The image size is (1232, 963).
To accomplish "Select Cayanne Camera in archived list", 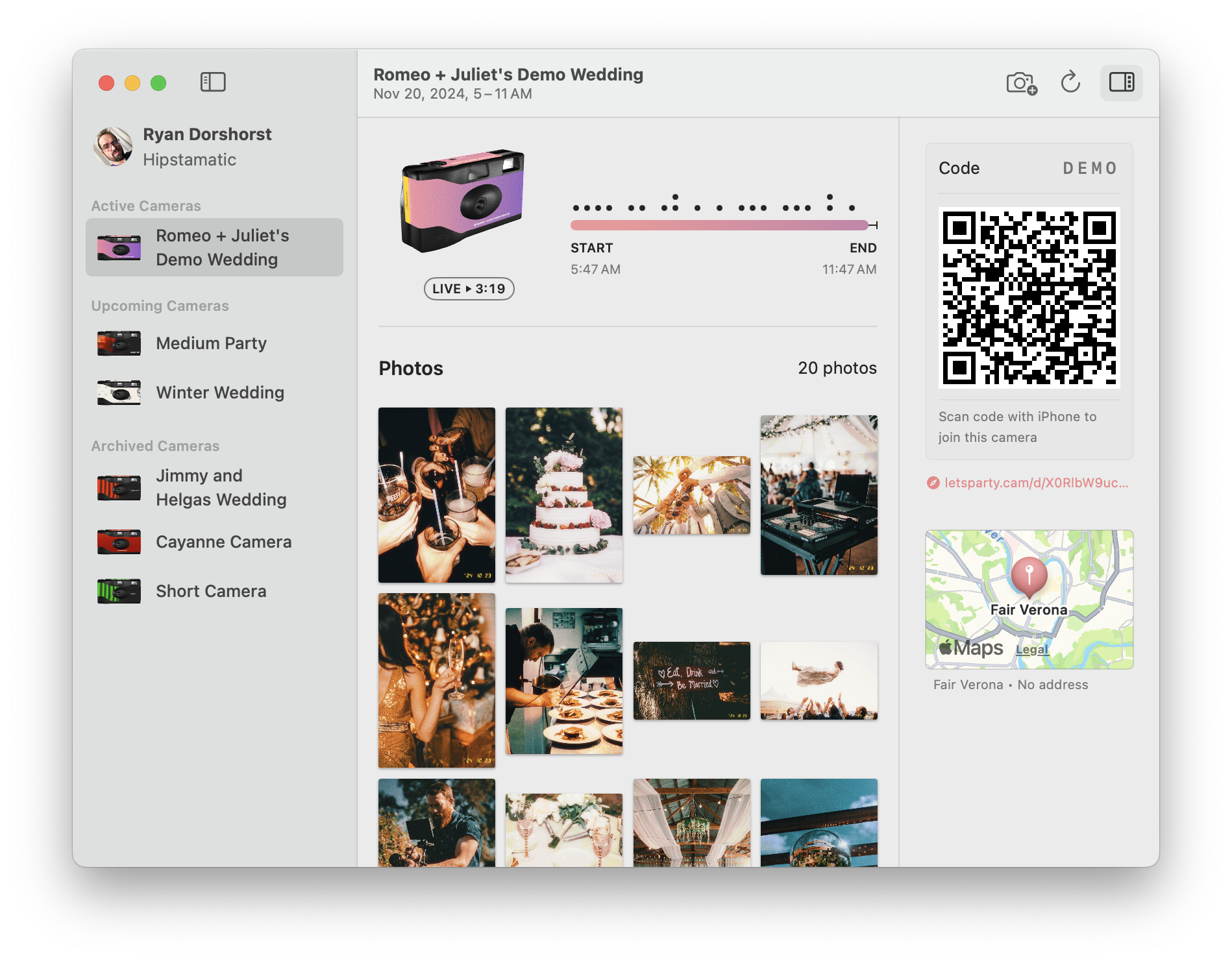I will click(223, 542).
